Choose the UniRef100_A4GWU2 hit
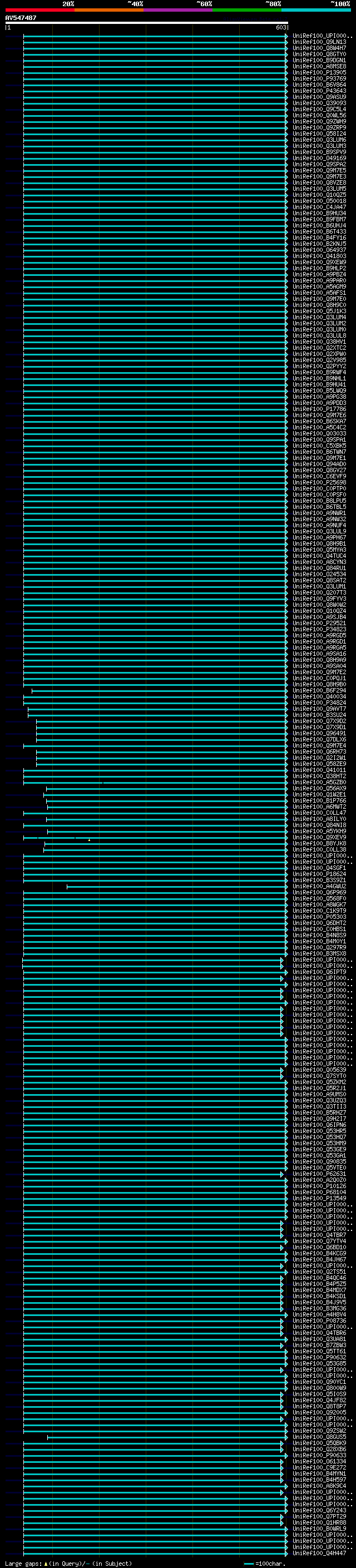 pyautogui.click(x=319, y=887)
